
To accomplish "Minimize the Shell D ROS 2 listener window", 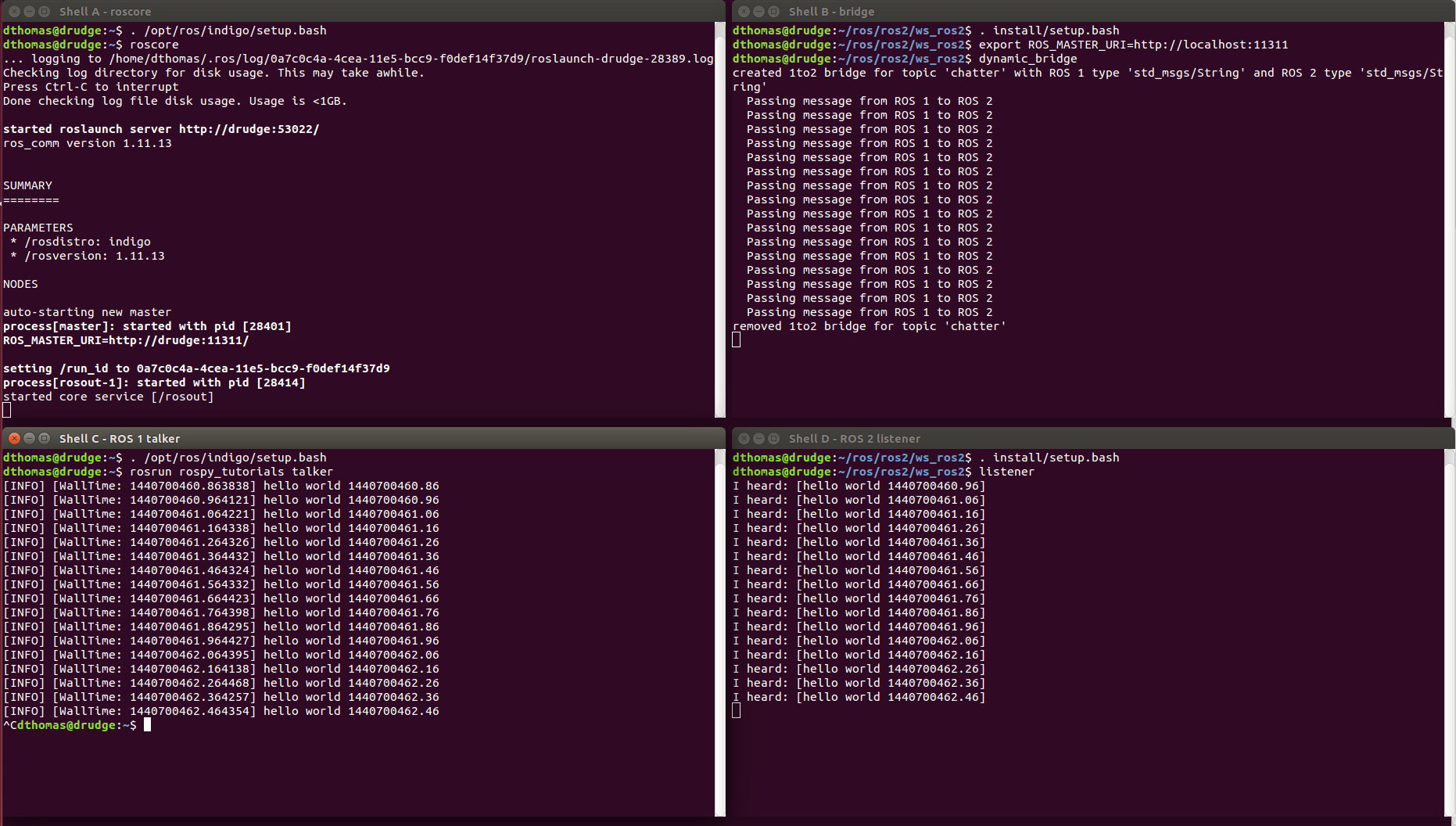I will click(758, 438).
